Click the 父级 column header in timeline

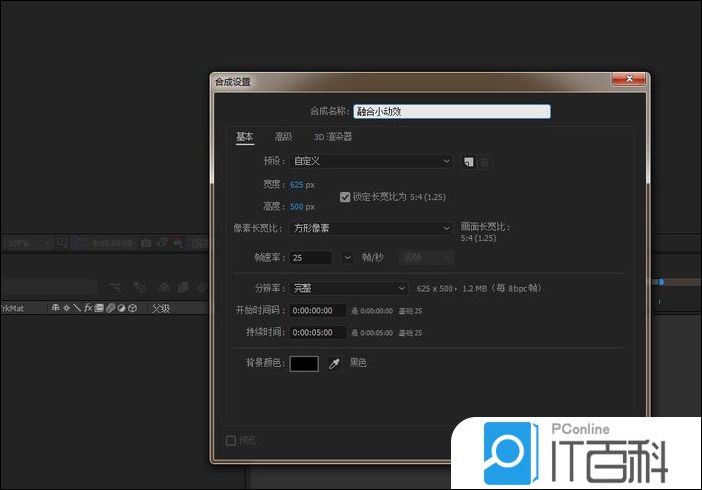[161, 308]
